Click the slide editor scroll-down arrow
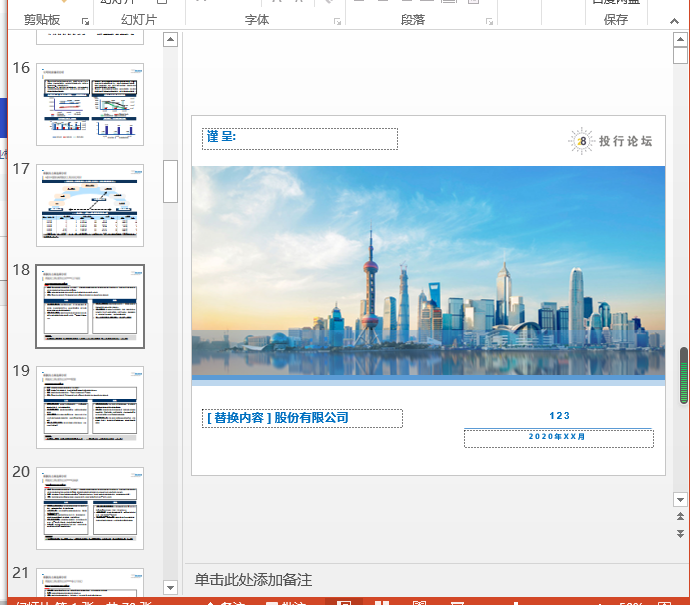The image size is (690, 605). [x=680, y=499]
